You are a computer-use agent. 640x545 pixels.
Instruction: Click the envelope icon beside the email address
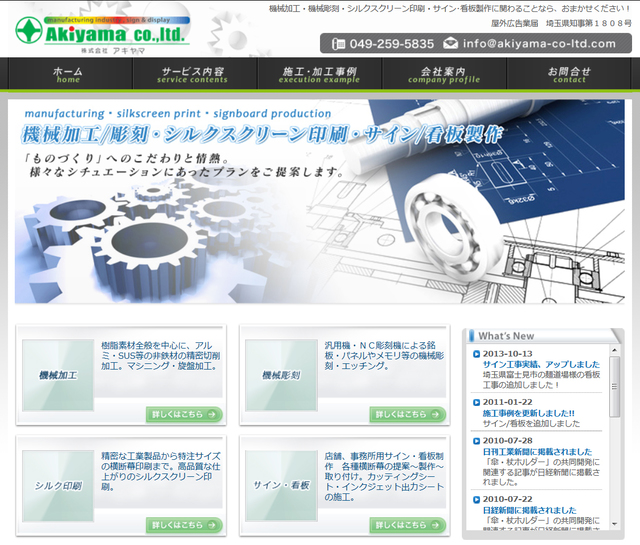tap(450, 44)
